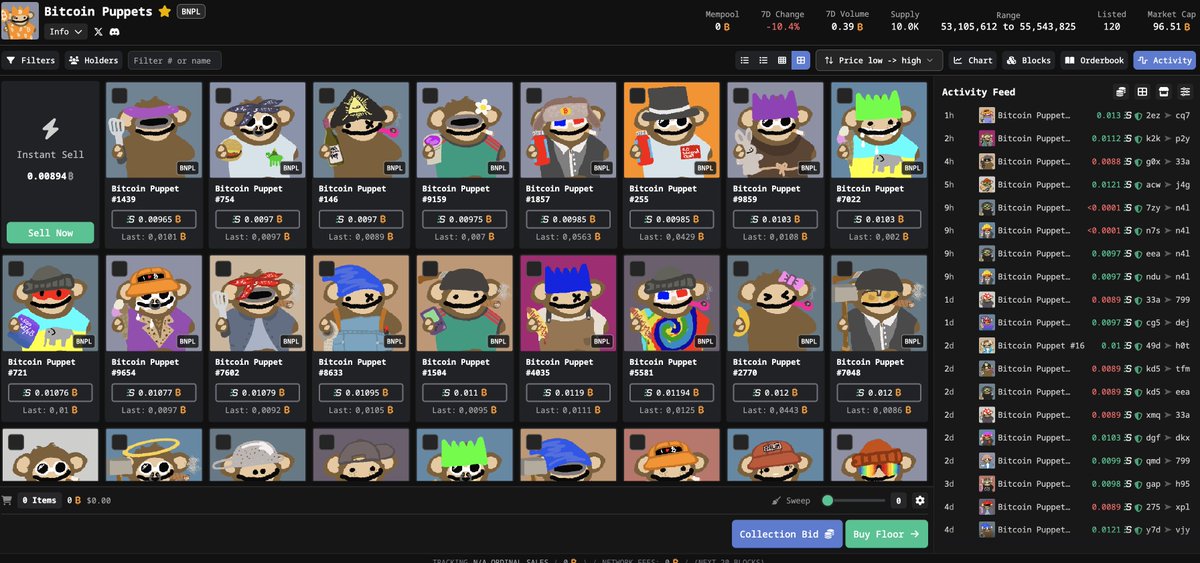This screenshot has width=1200, height=563.
Task: Click the Market Cap 96.51 stat
Action: tap(1173, 21)
